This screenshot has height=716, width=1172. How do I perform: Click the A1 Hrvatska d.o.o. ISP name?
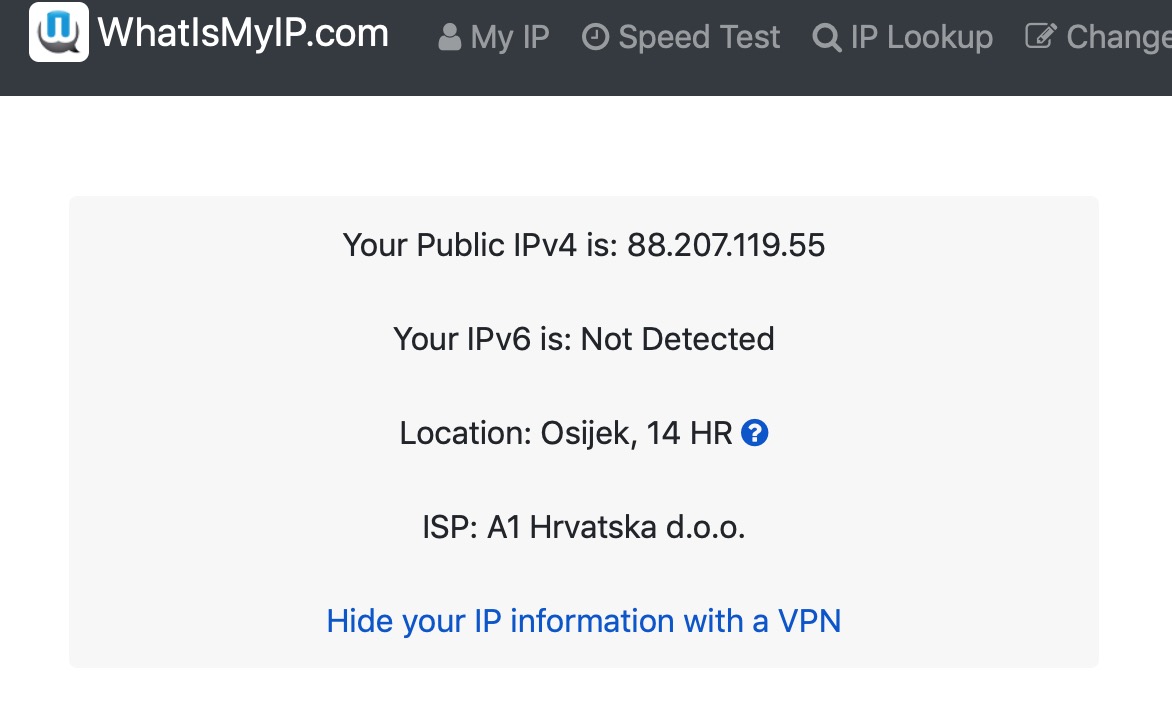point(616,527)
